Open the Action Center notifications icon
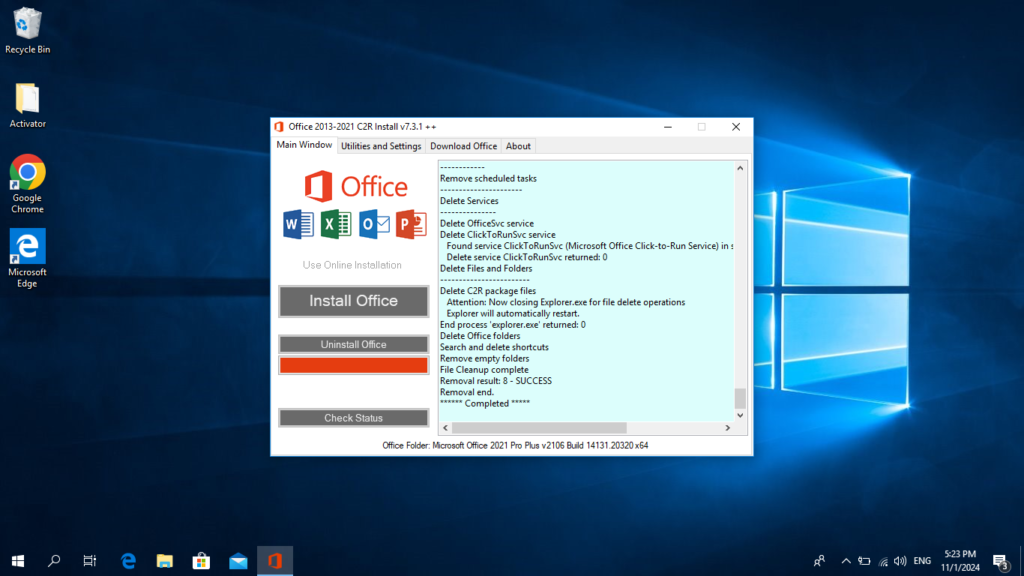Viewport: 1024px width, 576px height. [1000, 561]
